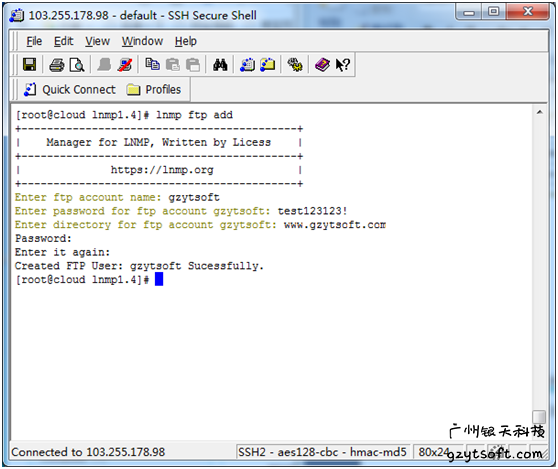The image size is (558, 469).
Task: Click the Quick Connect button
Action: tap(69, 89)
